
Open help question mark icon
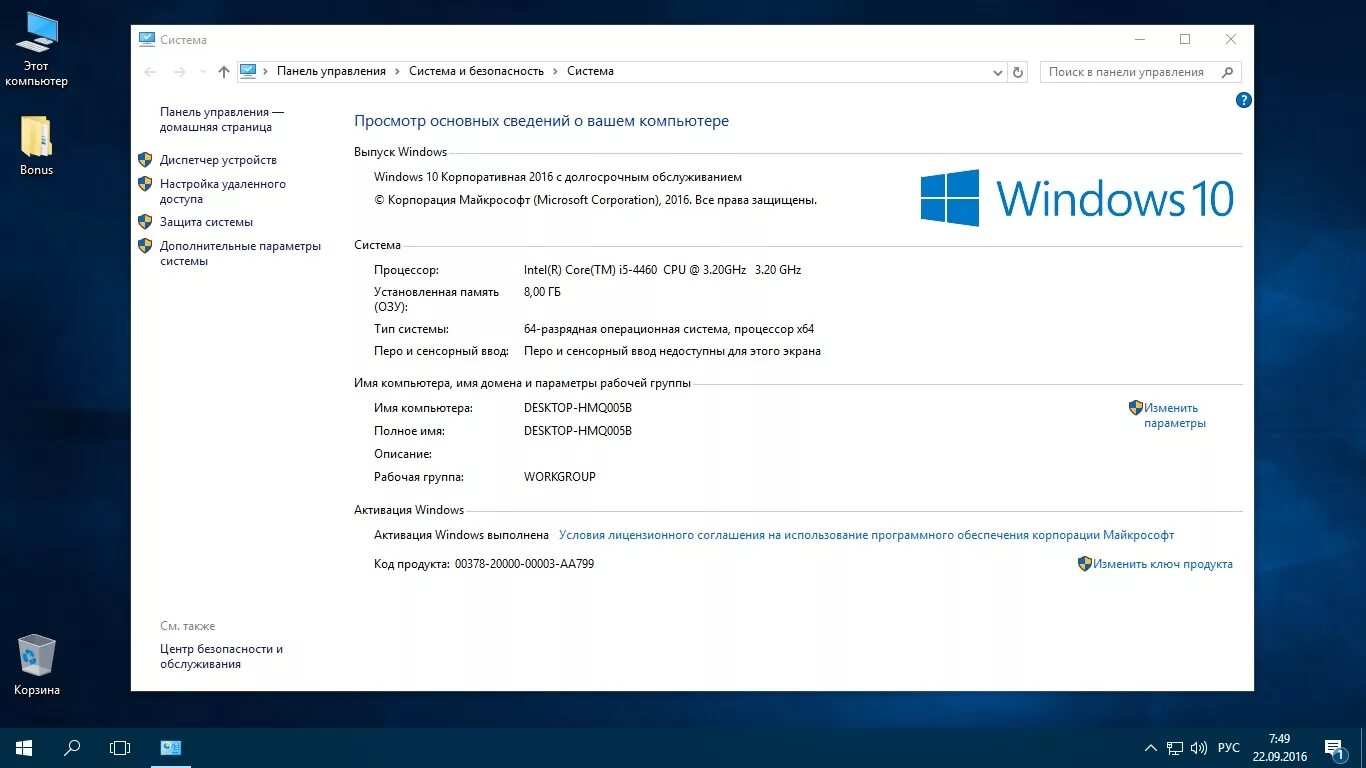coord(1244,100)
